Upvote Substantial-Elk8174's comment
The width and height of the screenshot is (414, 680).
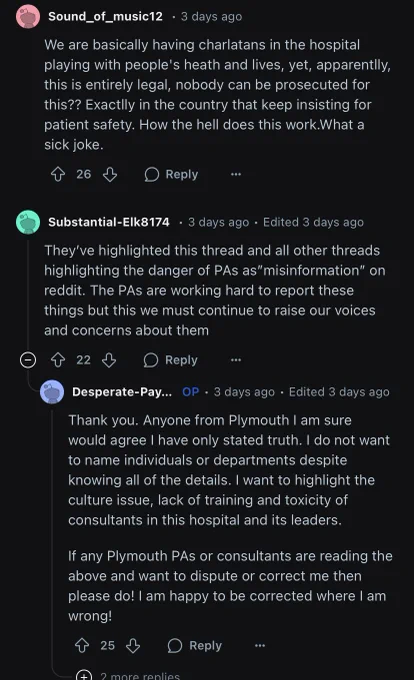pyautogui.click(x=58, y=360)
